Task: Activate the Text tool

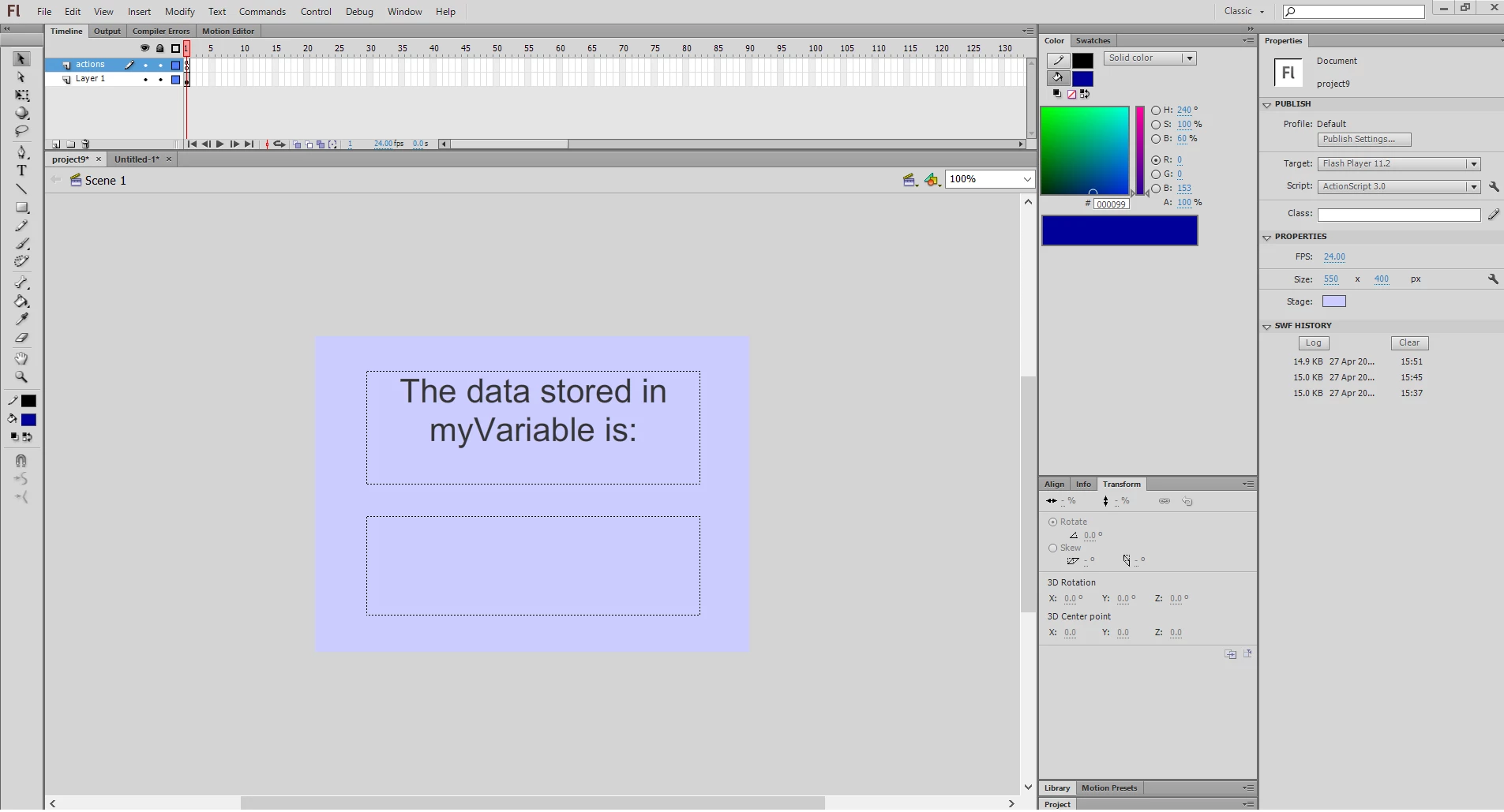Action: 21,170
